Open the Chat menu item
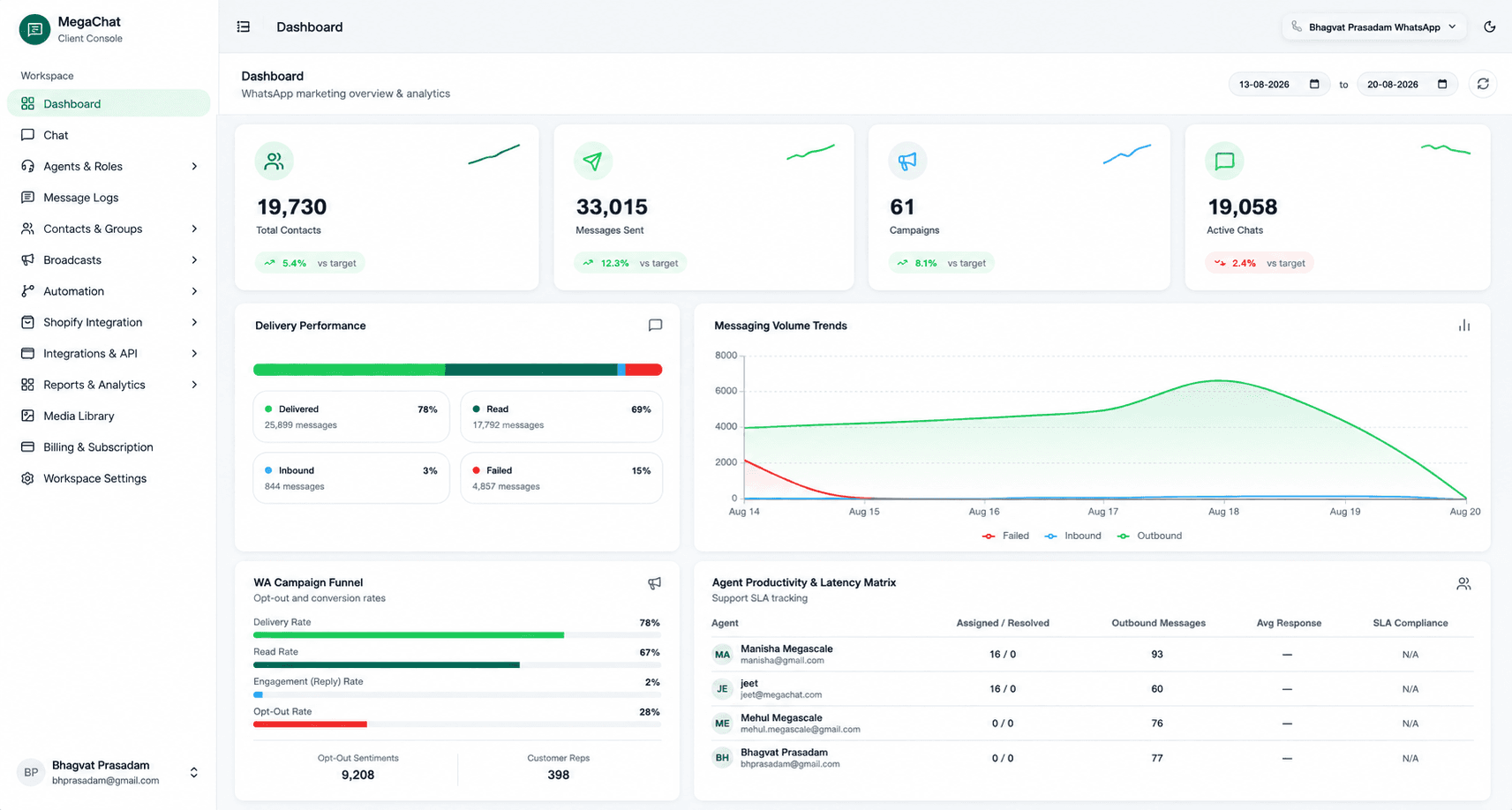1512x810 pixels. (x=109, y=135)
